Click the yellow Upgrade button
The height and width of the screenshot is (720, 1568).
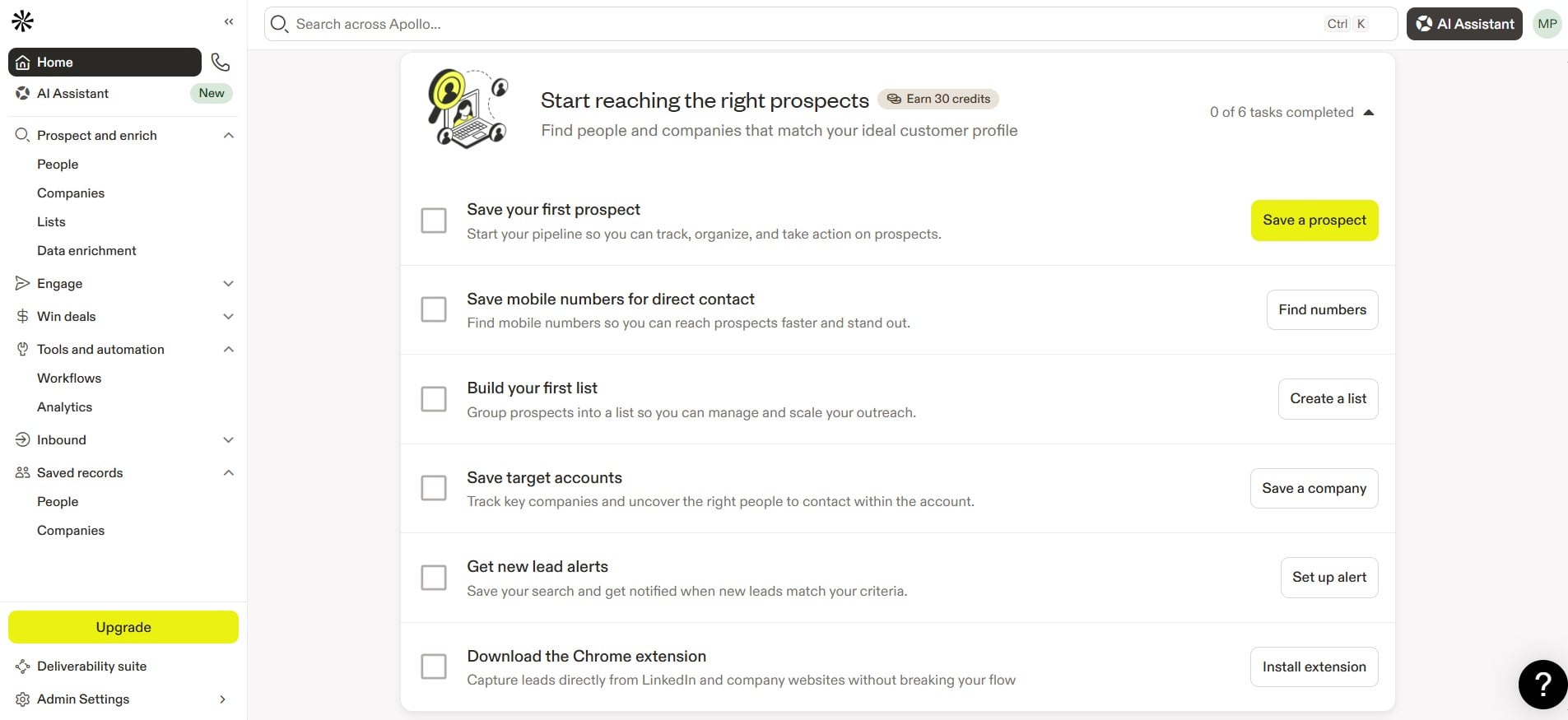pos(123,627)
